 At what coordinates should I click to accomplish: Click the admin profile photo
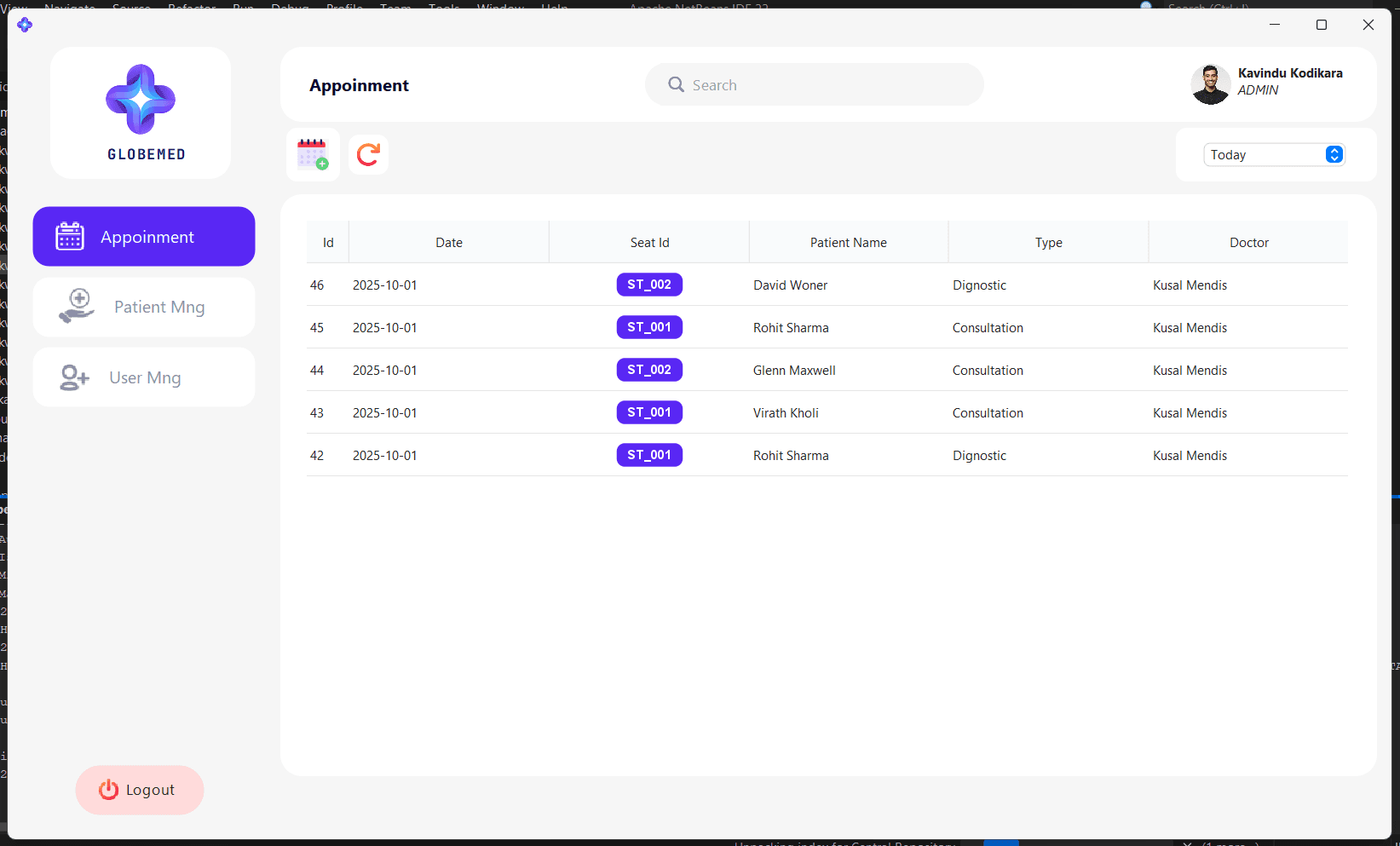(x=1210, y=84)
